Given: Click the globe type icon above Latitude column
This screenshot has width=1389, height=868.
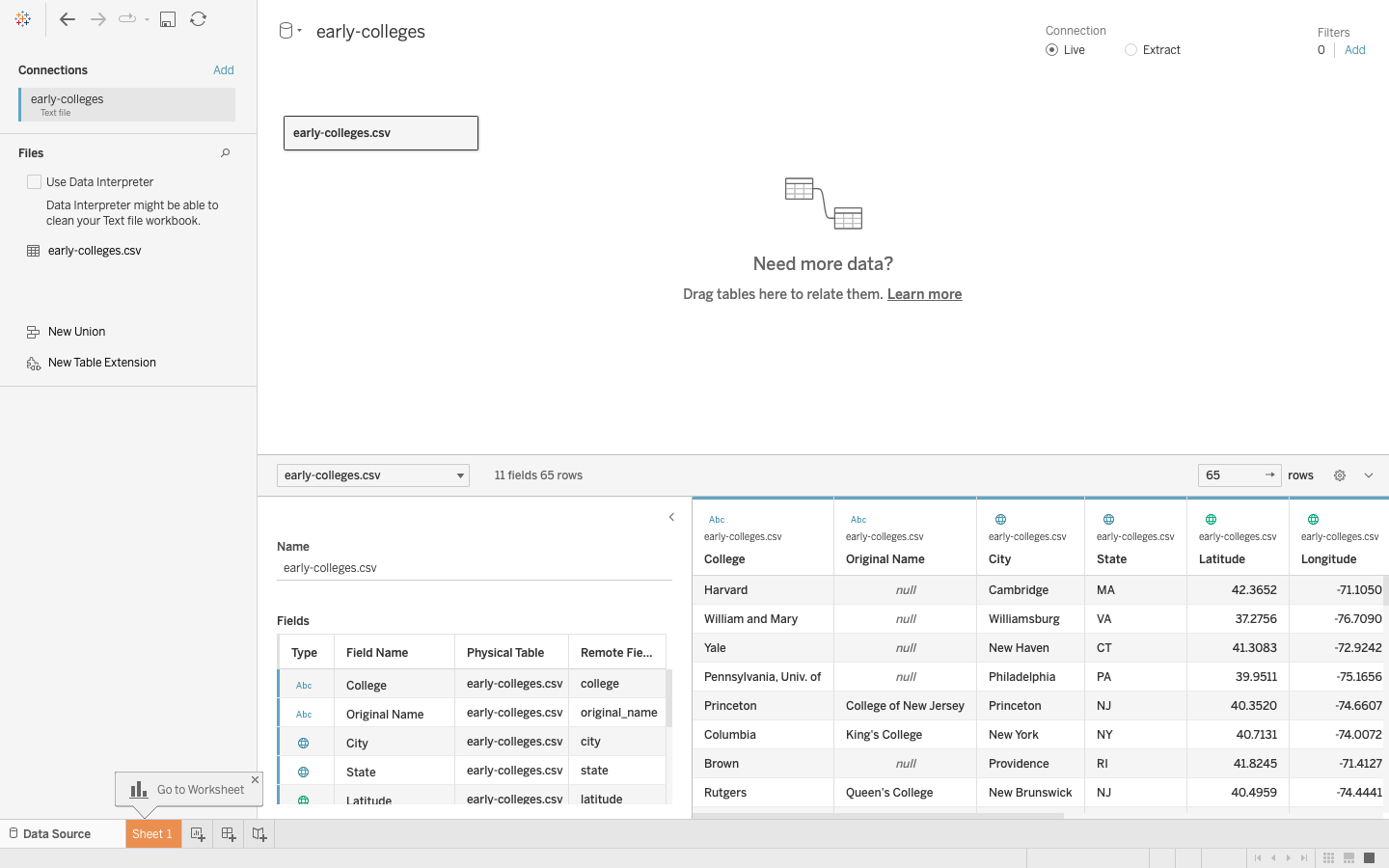Looking at the screenshot, I should coord(1211,520).
